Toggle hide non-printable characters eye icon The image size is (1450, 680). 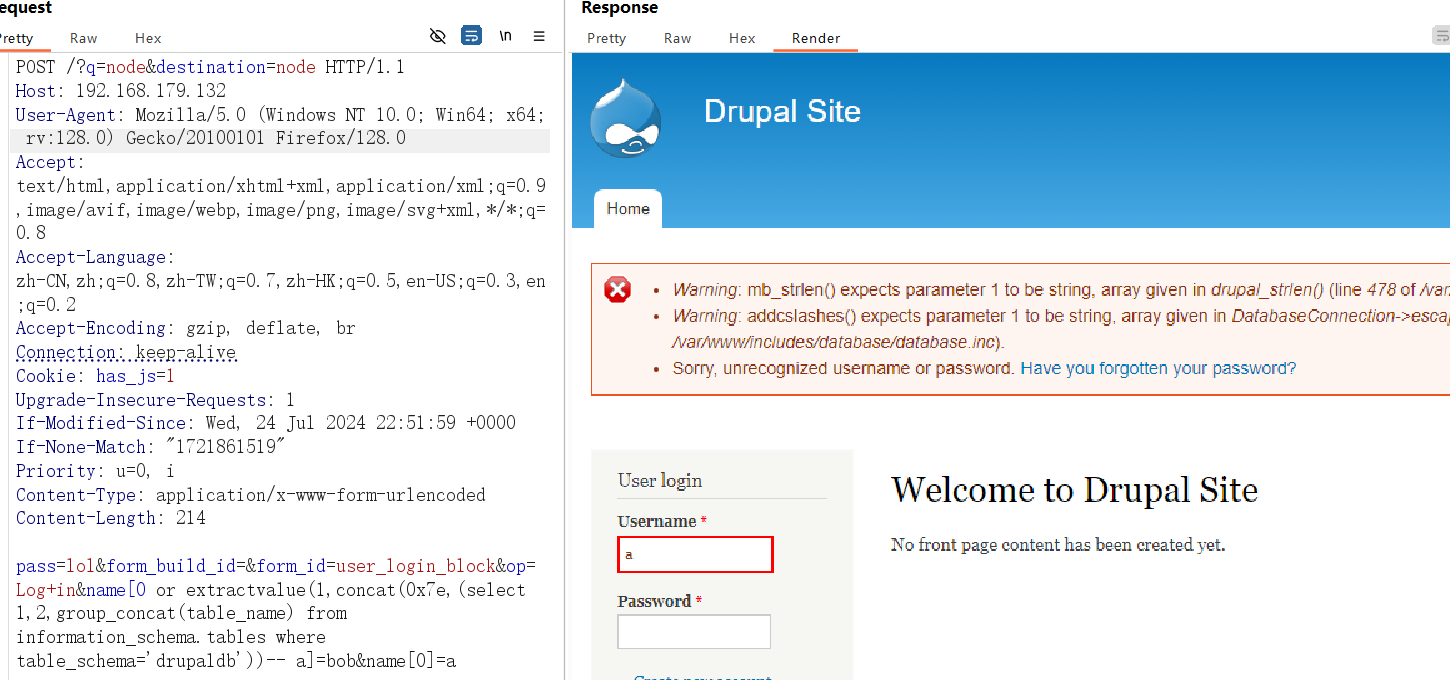[x=437, y=36]
